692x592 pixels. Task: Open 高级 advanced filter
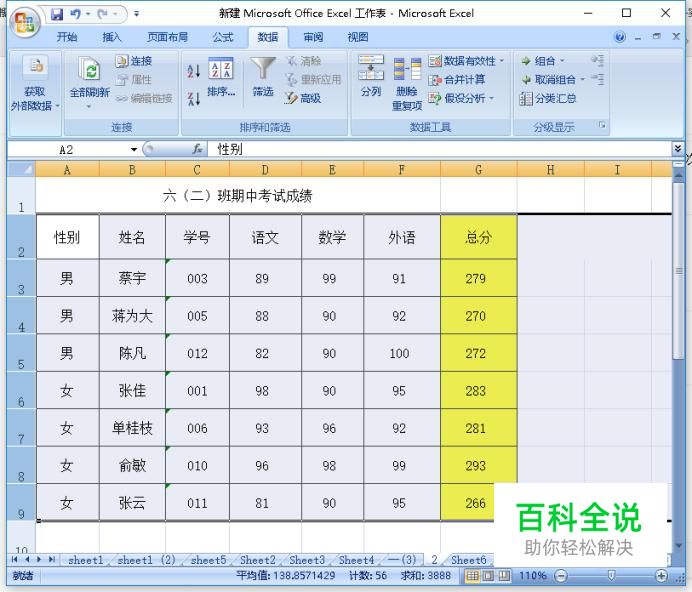[303, 98]
